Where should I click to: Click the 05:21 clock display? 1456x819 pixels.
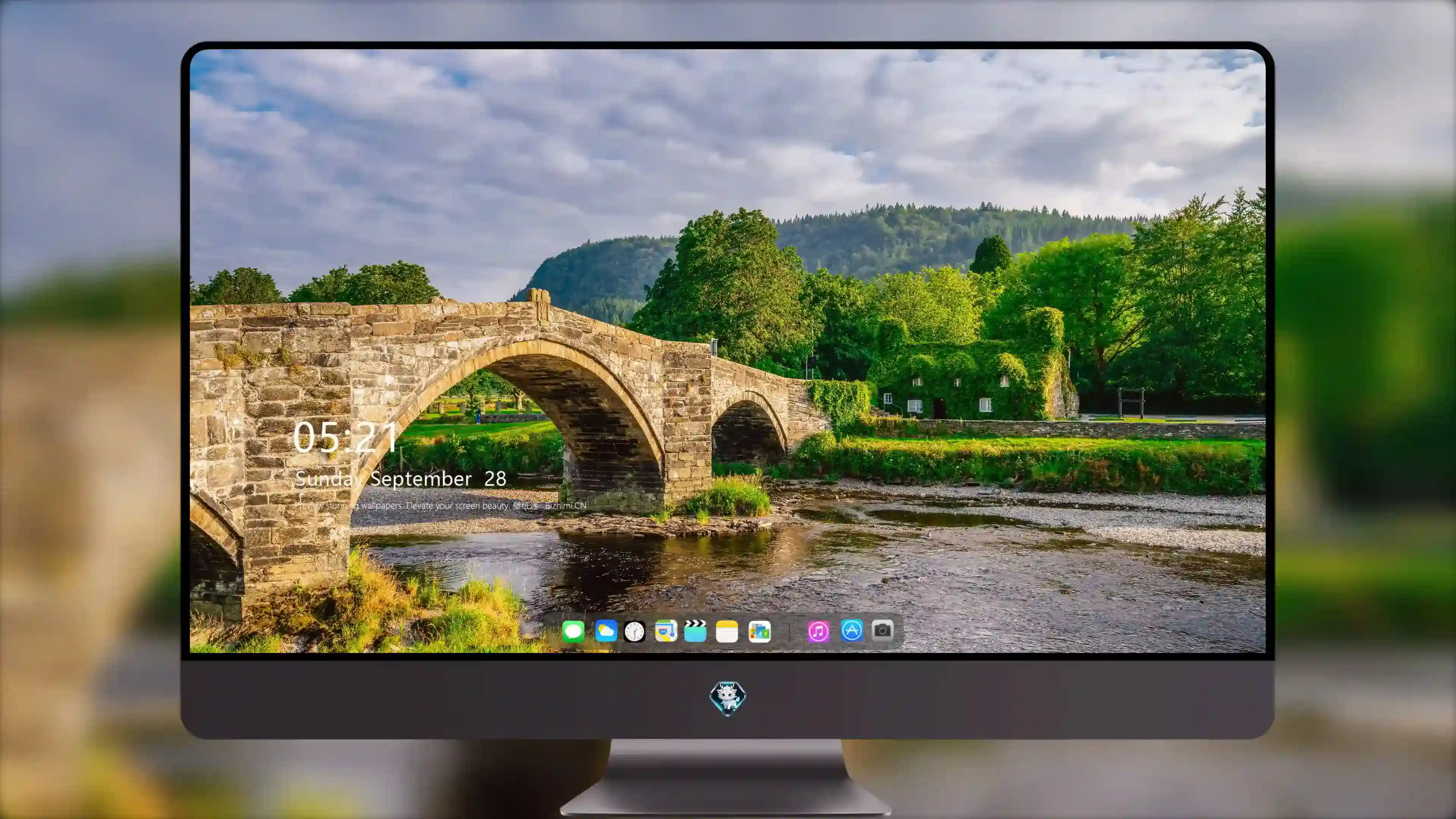pyautogui.click(x=345, y=437)
